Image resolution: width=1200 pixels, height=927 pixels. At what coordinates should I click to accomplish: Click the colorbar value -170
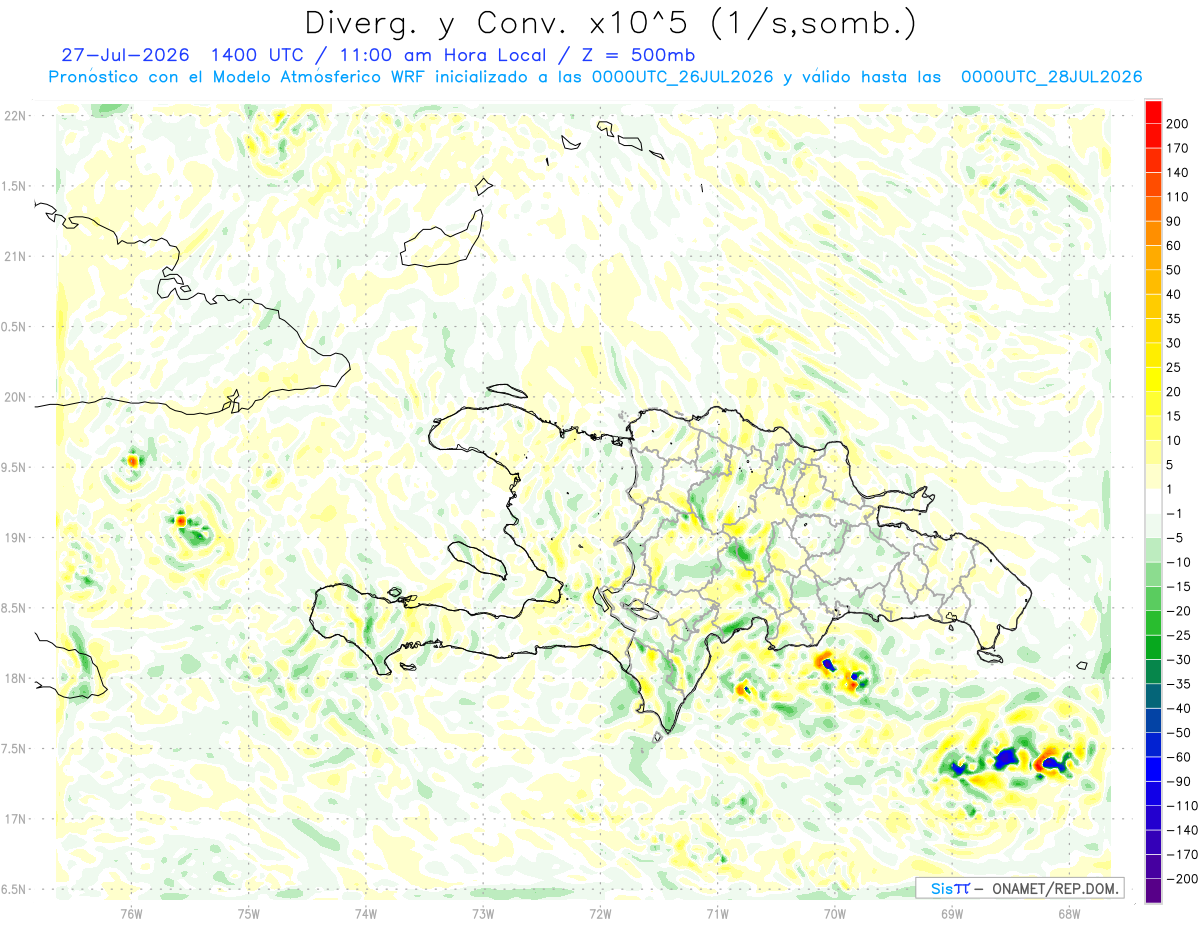point(1181,854)
